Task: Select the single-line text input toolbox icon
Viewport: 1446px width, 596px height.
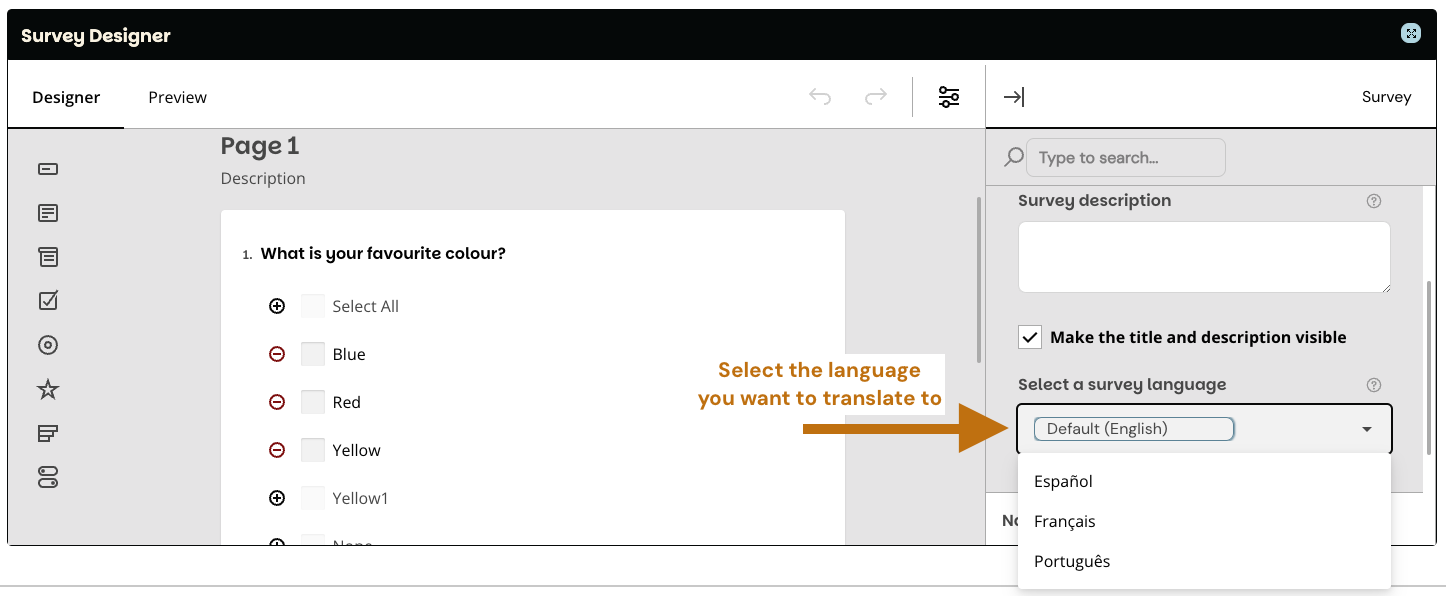Action: pyautogui.click(x=48, y=169)
